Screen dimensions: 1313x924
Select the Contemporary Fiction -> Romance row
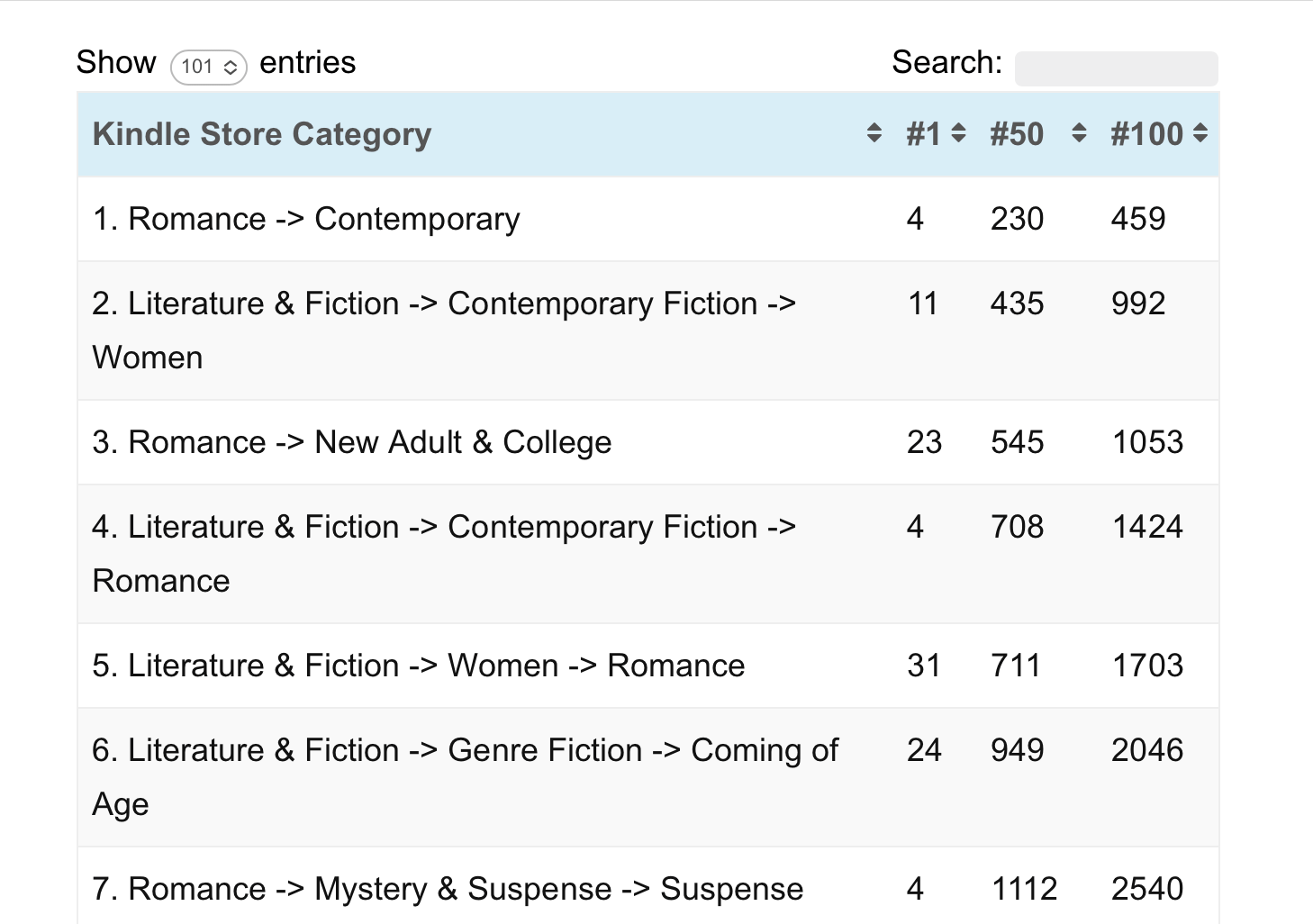[443, 553]
